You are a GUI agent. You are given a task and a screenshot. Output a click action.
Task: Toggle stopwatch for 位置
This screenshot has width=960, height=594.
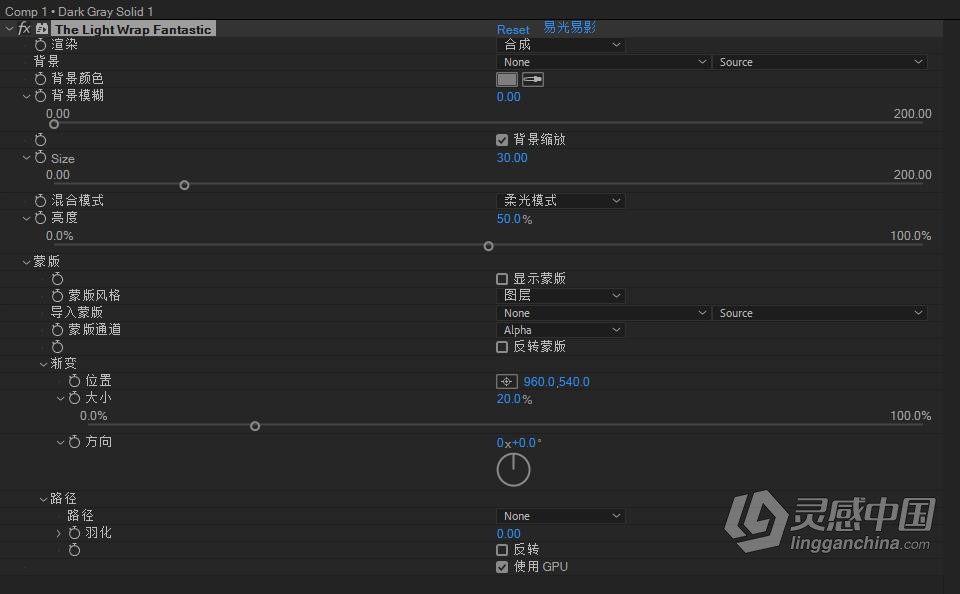pos(75,382)
